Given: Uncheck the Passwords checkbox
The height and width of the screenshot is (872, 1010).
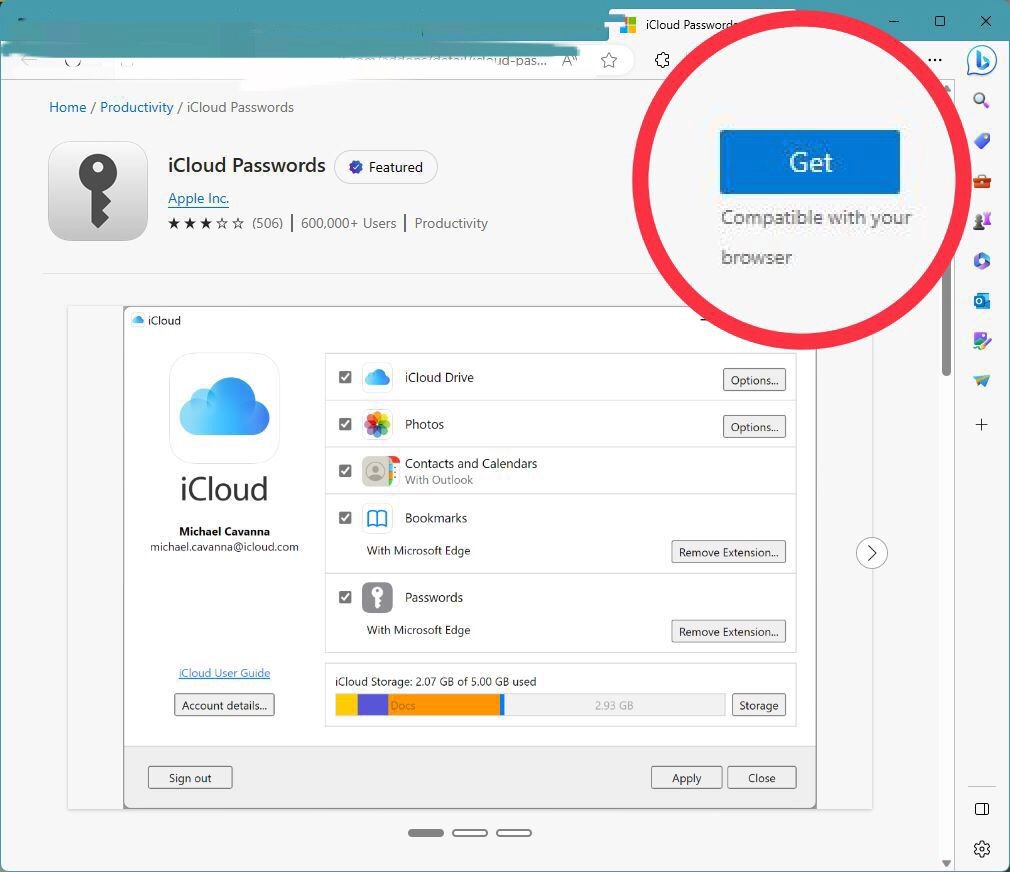Looking at the screenshot, I should click(345, 597).
